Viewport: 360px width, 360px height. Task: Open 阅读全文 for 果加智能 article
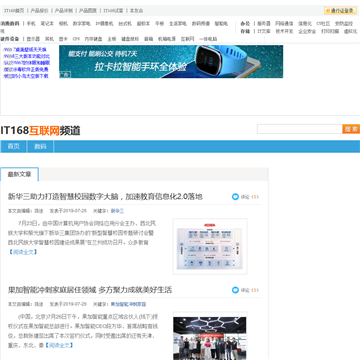tap(59, 345)
